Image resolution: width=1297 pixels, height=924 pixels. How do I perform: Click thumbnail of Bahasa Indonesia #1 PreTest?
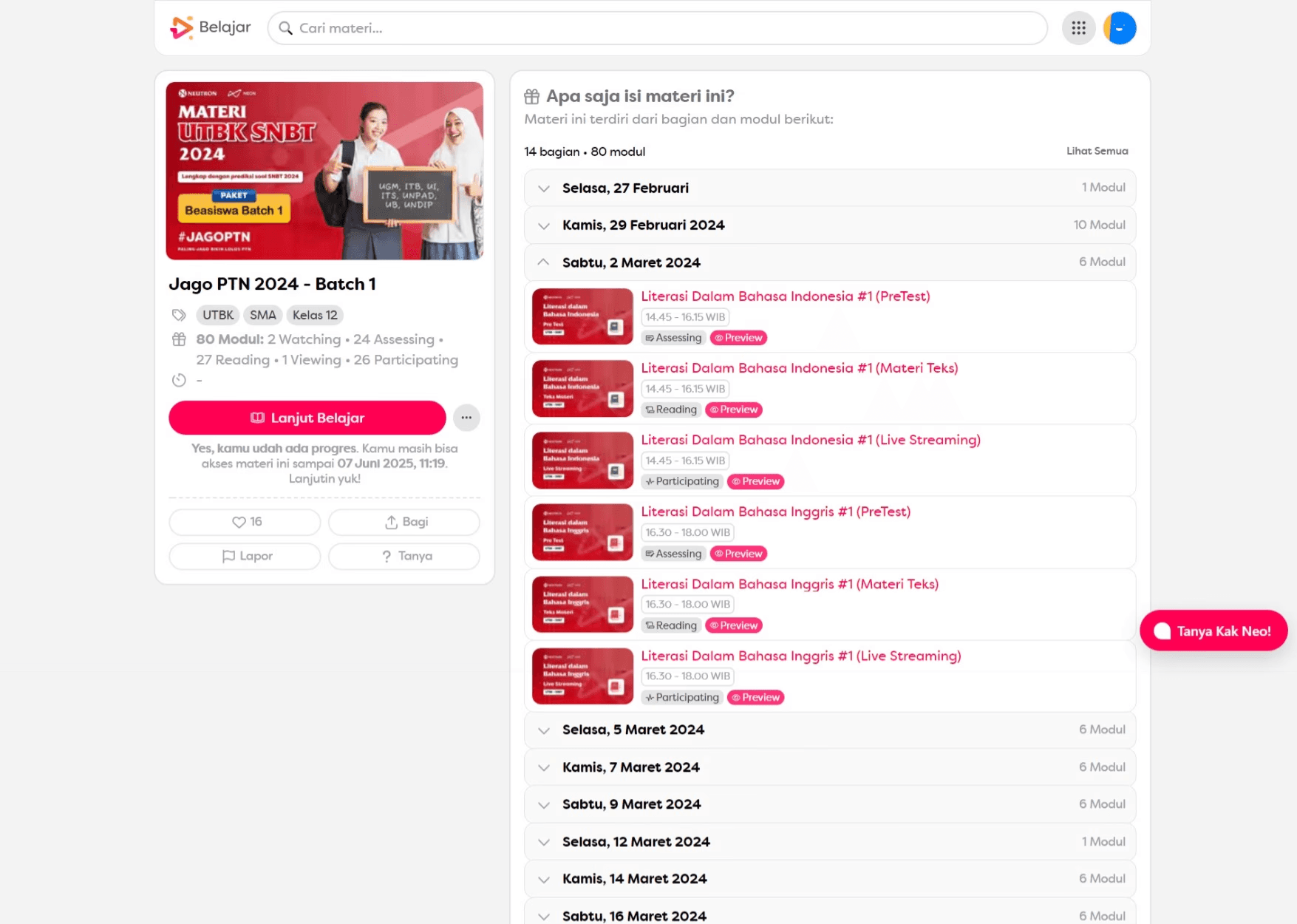(582, 316)
